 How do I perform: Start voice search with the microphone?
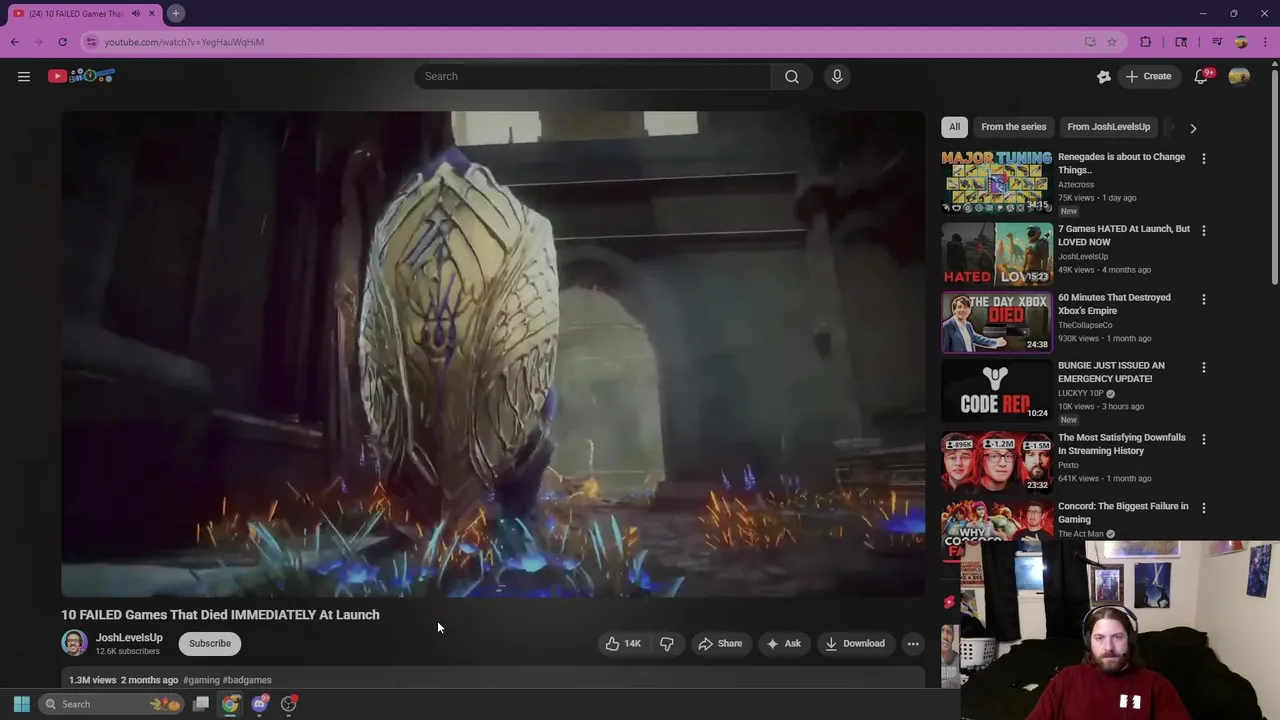[837, 76]
